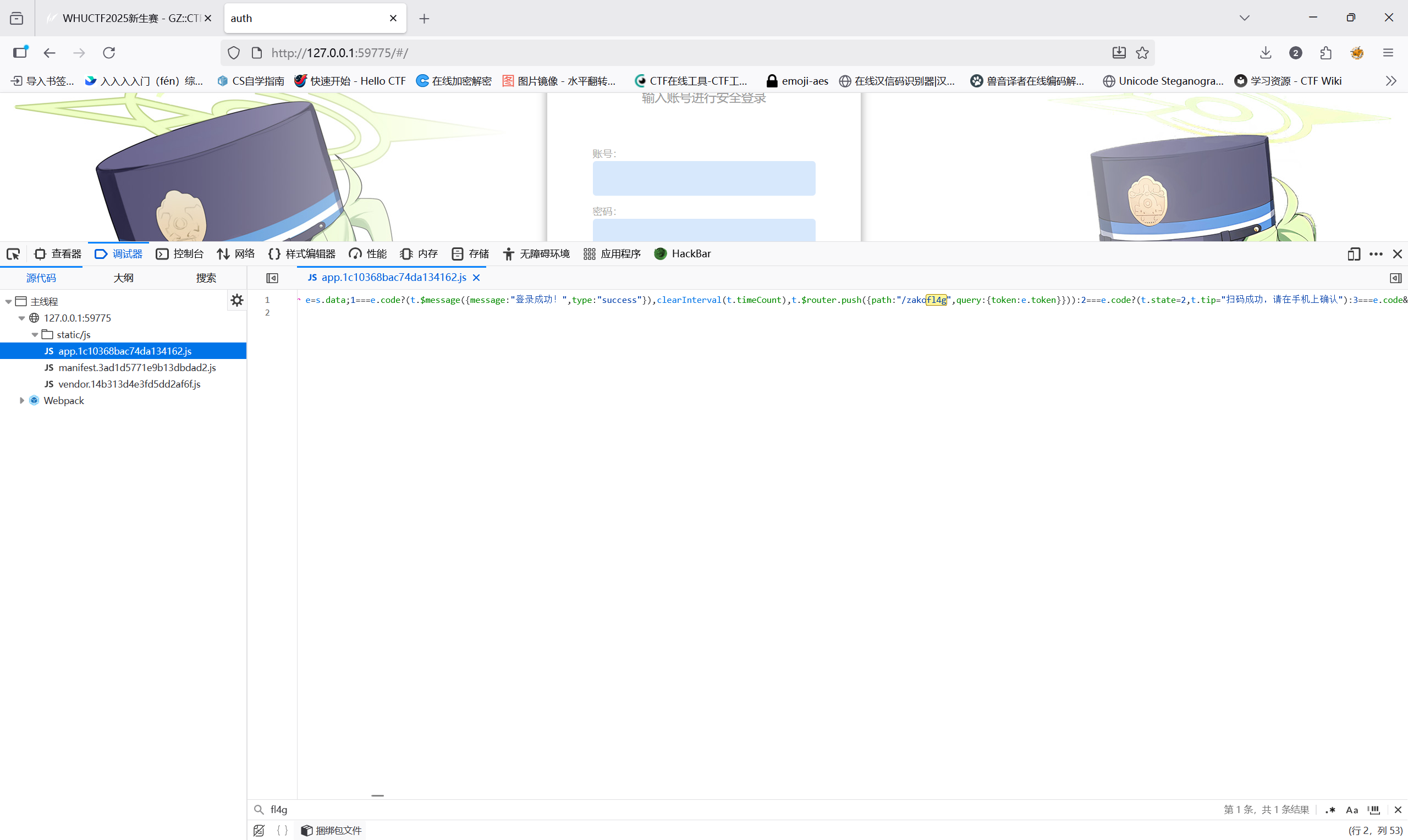This screenshot has width=1408, height=840.
Task: Click the reload page button
Action: point(109,53)
